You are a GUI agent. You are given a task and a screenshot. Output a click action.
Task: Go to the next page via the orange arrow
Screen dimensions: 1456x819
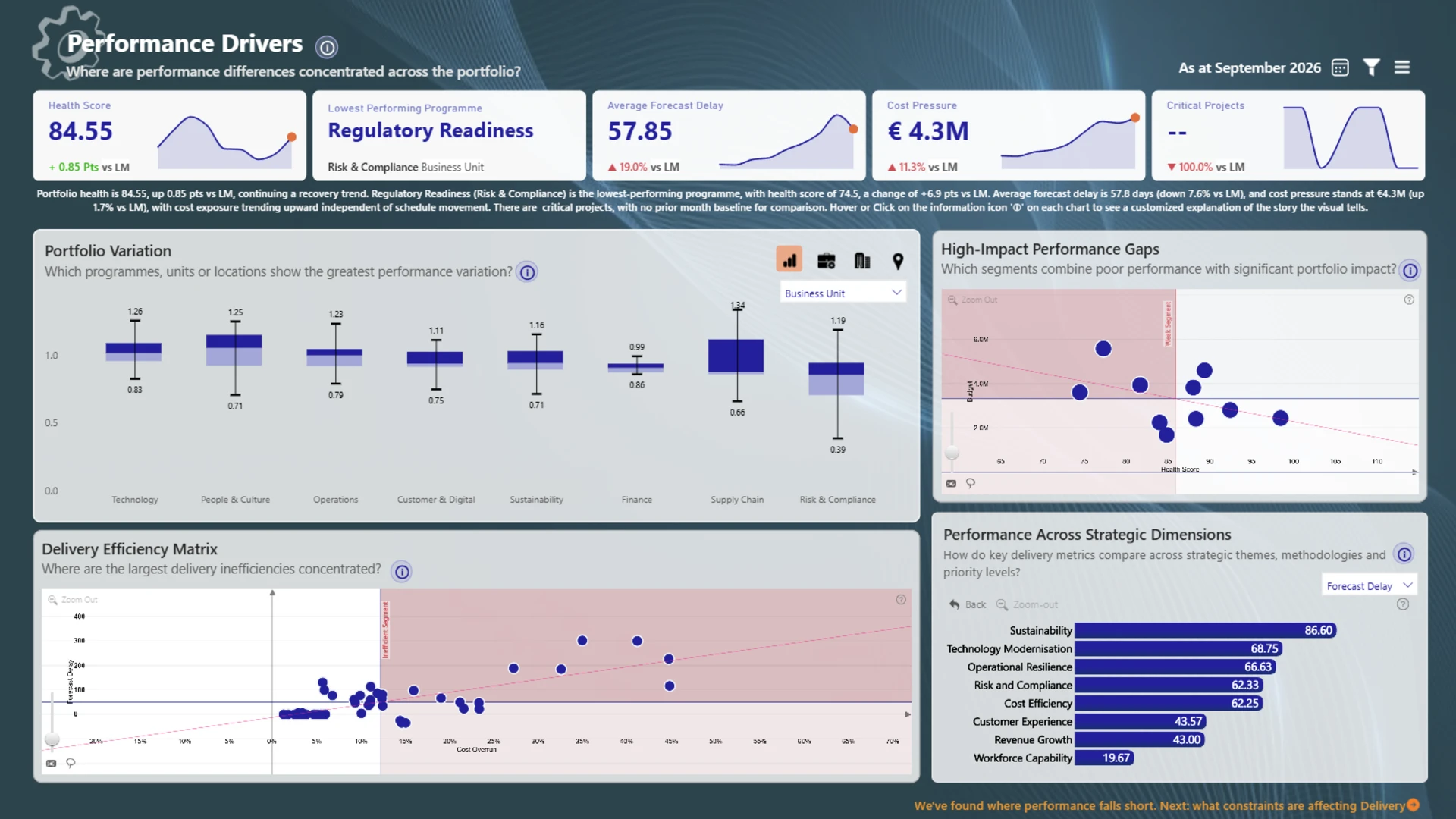[1413, 805]
